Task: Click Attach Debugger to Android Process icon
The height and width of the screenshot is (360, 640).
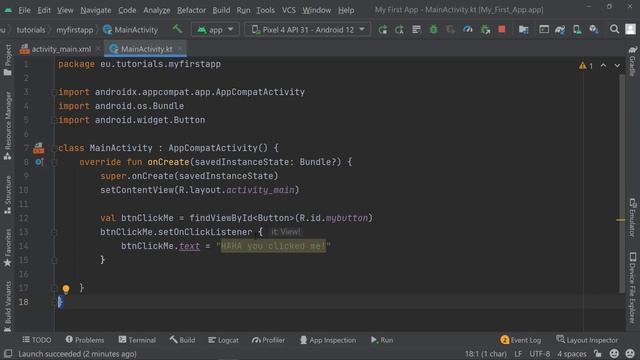Action: coord(485,29)
